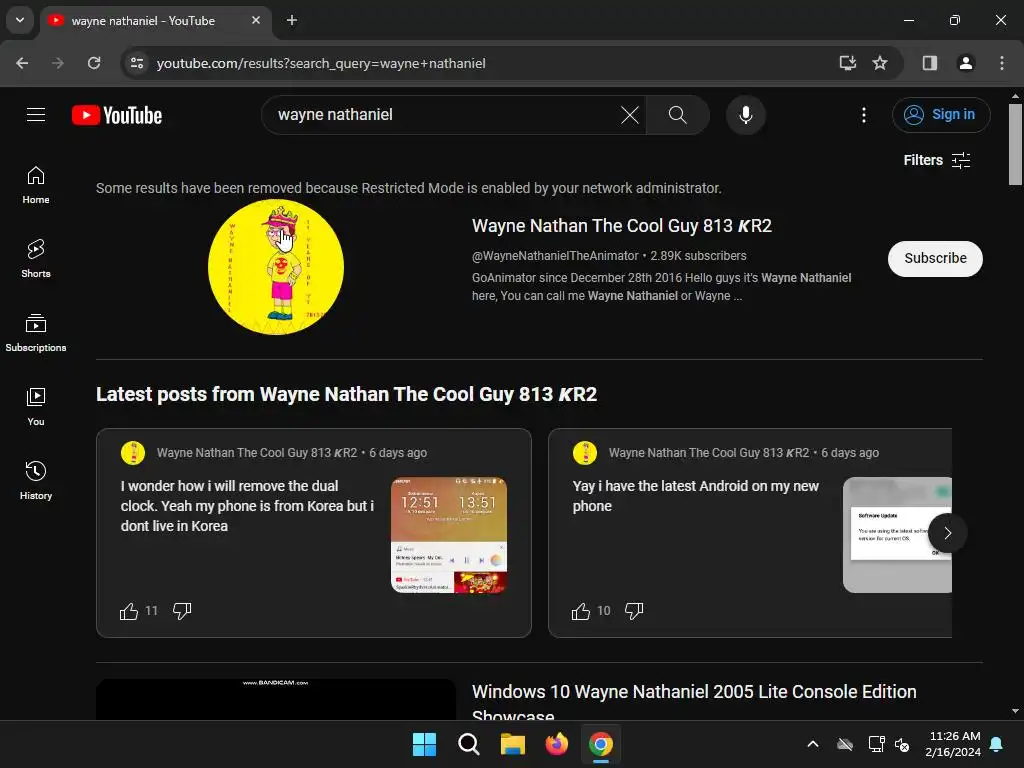Click the Sign in button
This screenshot has height=768, width=1024.
tap(941, 115)
